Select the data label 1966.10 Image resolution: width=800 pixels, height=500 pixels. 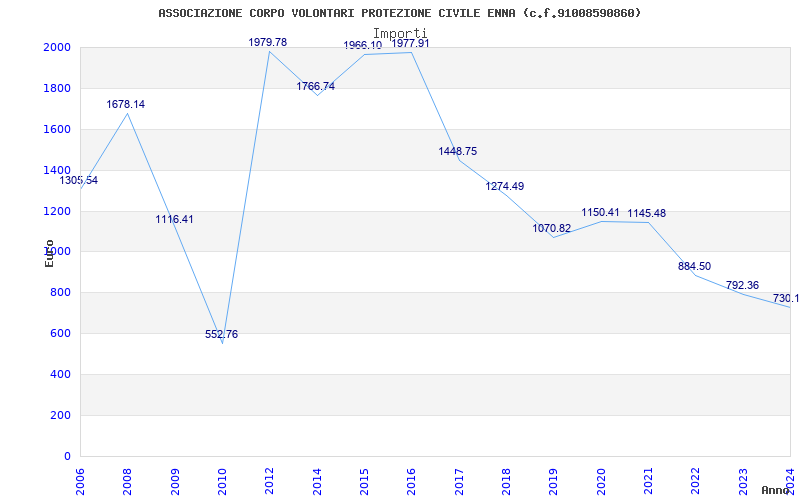[363, 45]
